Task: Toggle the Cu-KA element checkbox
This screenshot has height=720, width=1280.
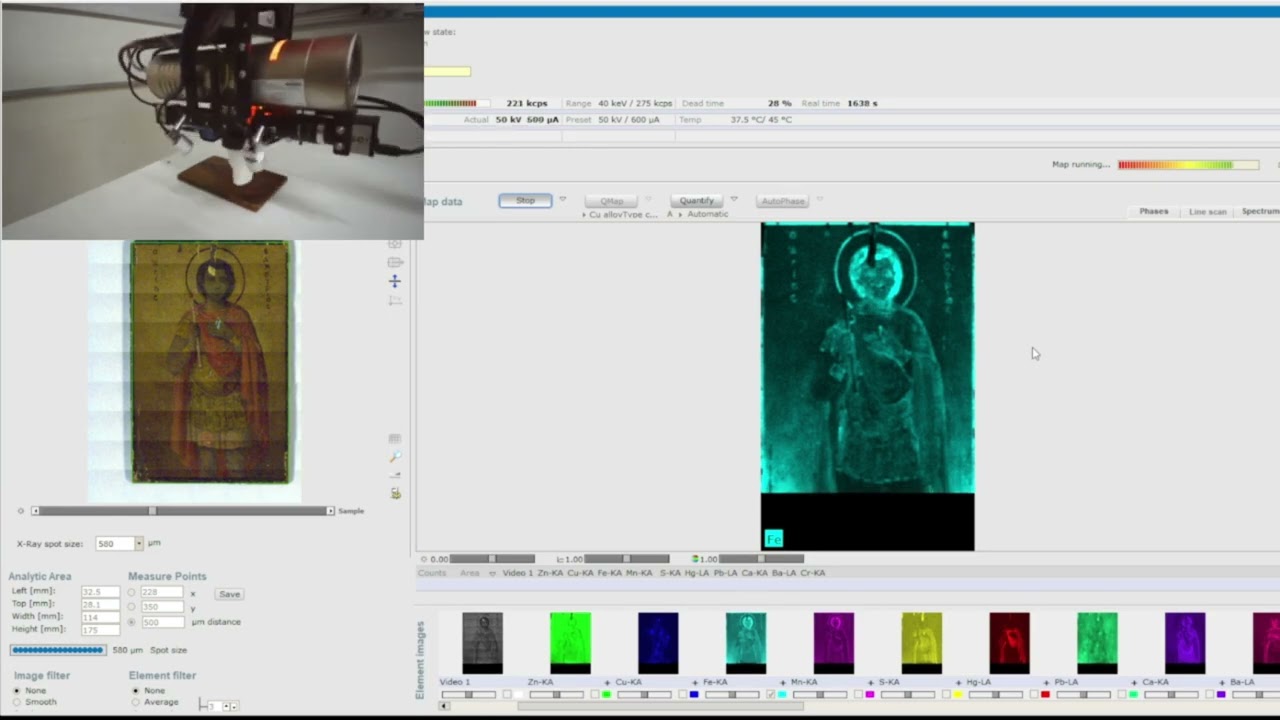Action: (683, 694)
